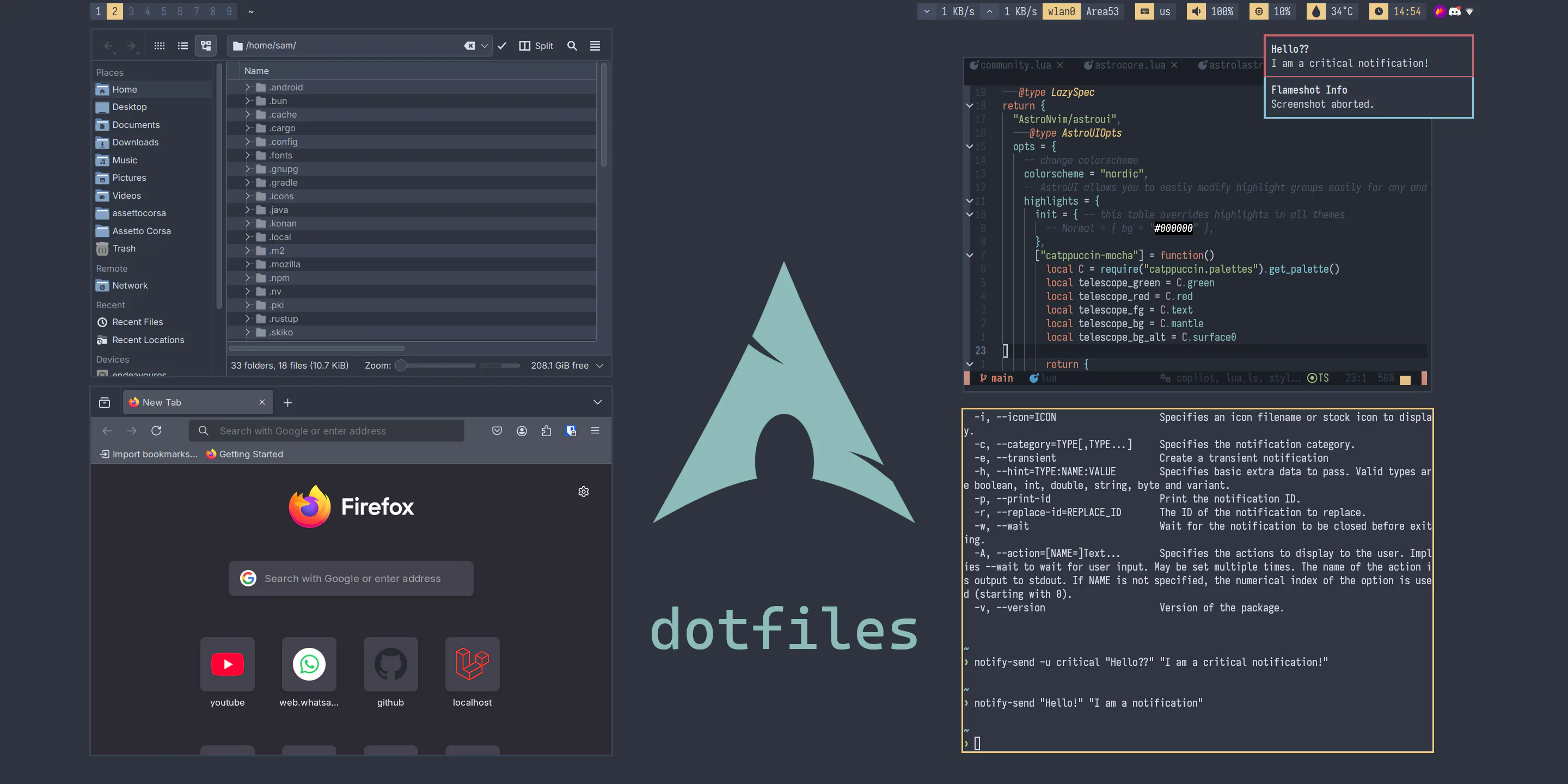Open the location bar history dropdown arrow
This screenshot has height=784, width=1568.
pyautogui.click(x=485, y=46)
